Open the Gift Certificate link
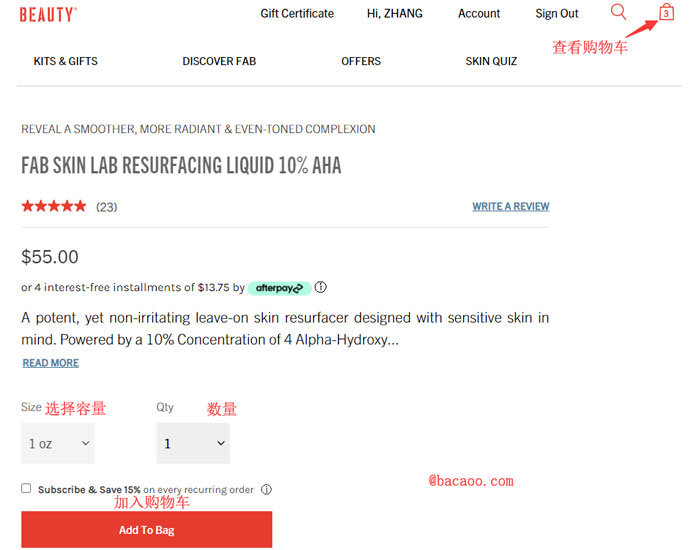 click(x=297, y=13)
